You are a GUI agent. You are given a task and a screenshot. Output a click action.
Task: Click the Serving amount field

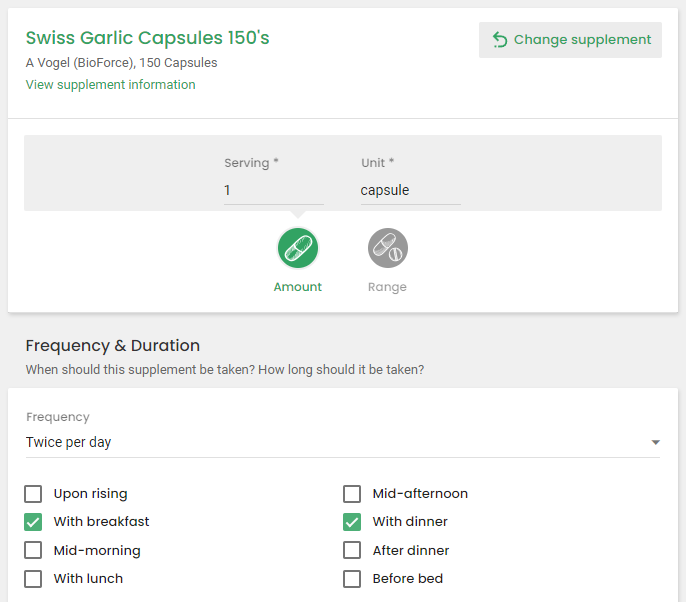tap(274, 190)
